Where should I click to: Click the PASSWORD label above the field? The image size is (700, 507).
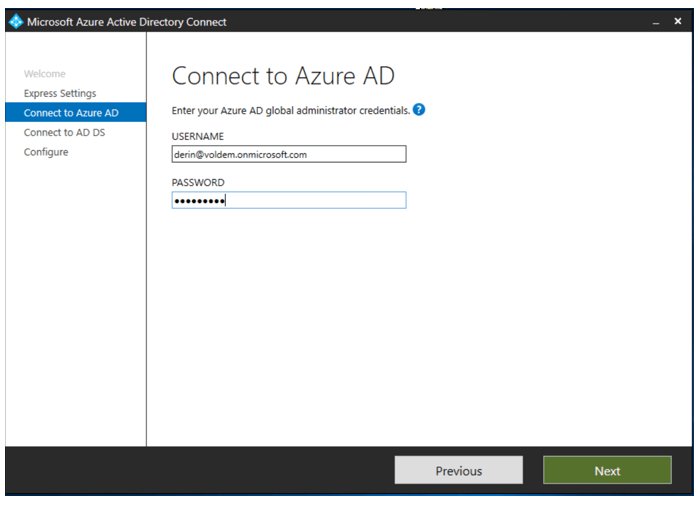(x=198, y=182)
